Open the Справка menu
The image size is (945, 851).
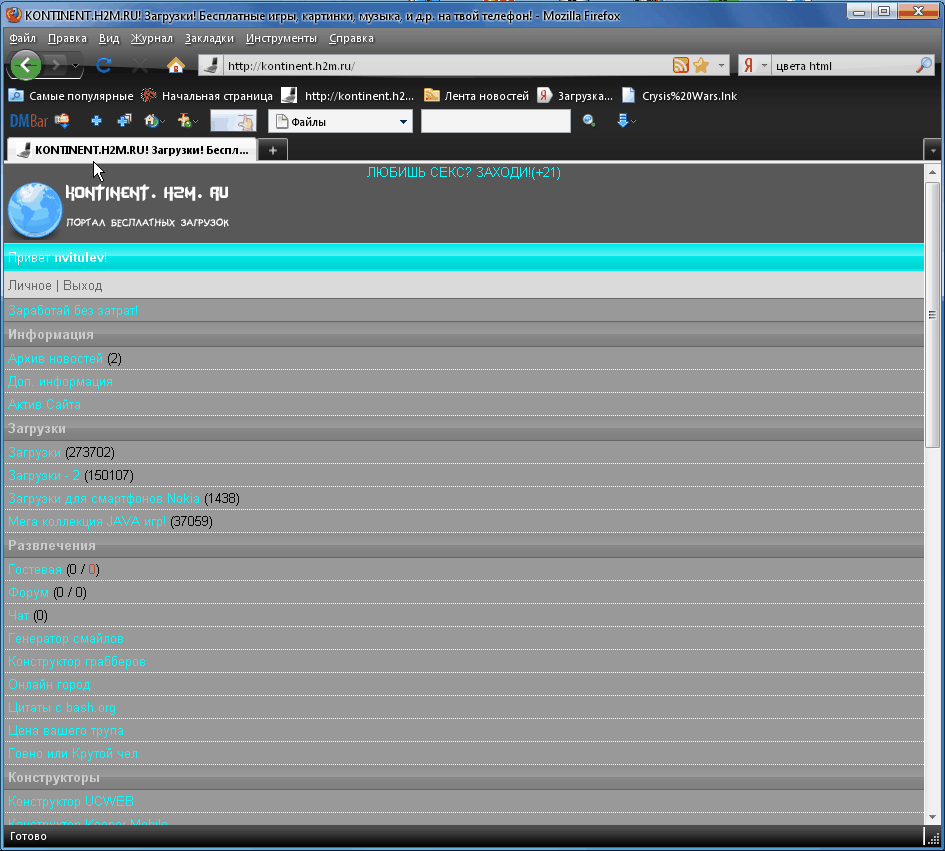(351, 38)
